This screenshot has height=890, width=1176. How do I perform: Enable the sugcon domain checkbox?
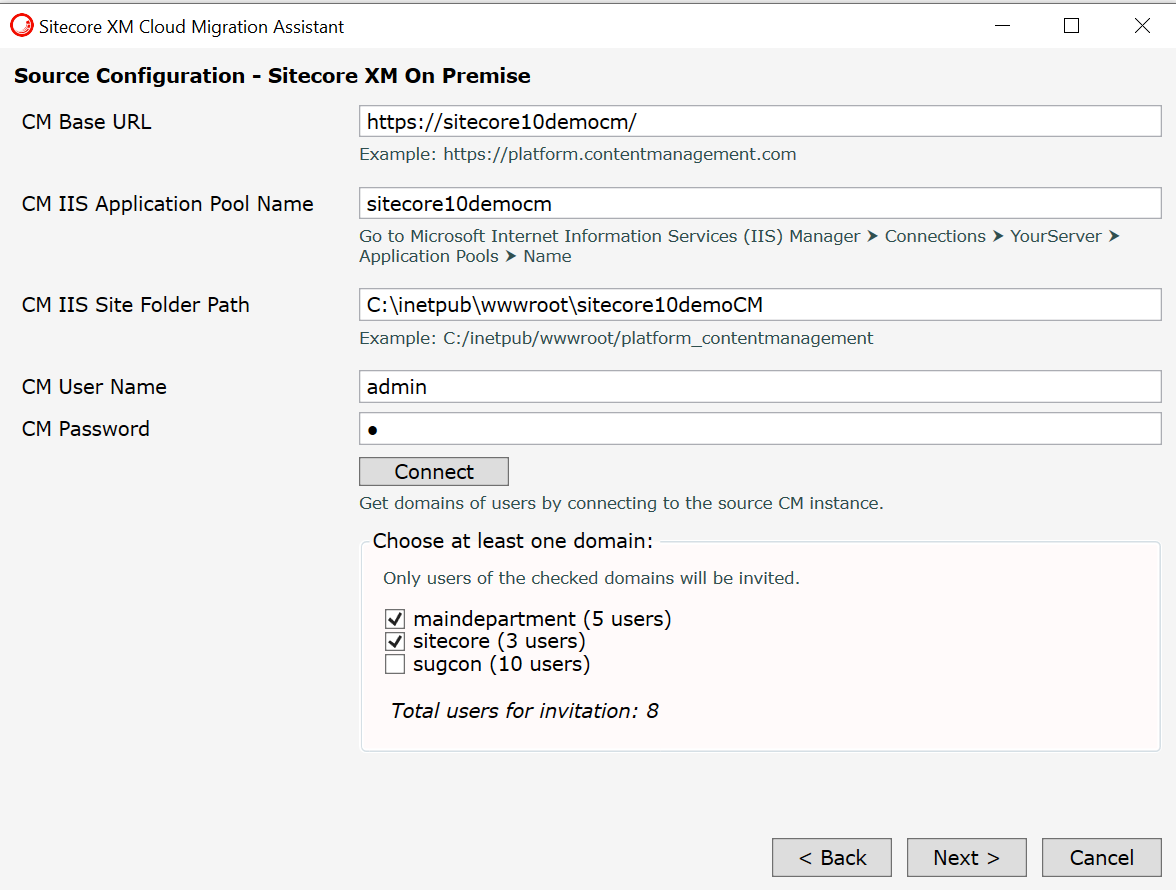[x=395, y=664]
